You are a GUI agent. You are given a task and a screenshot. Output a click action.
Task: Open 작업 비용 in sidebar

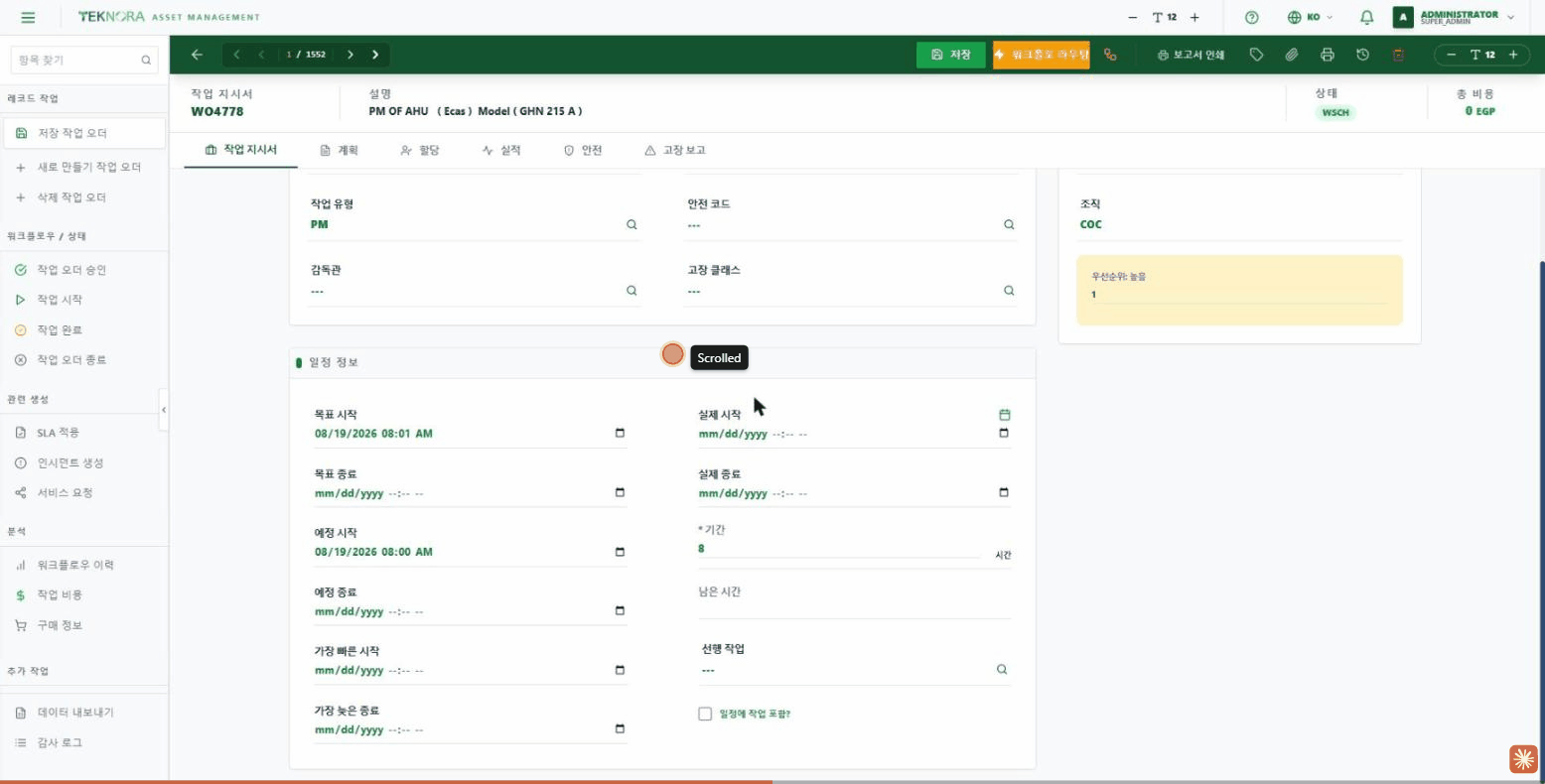pos(83,594)
